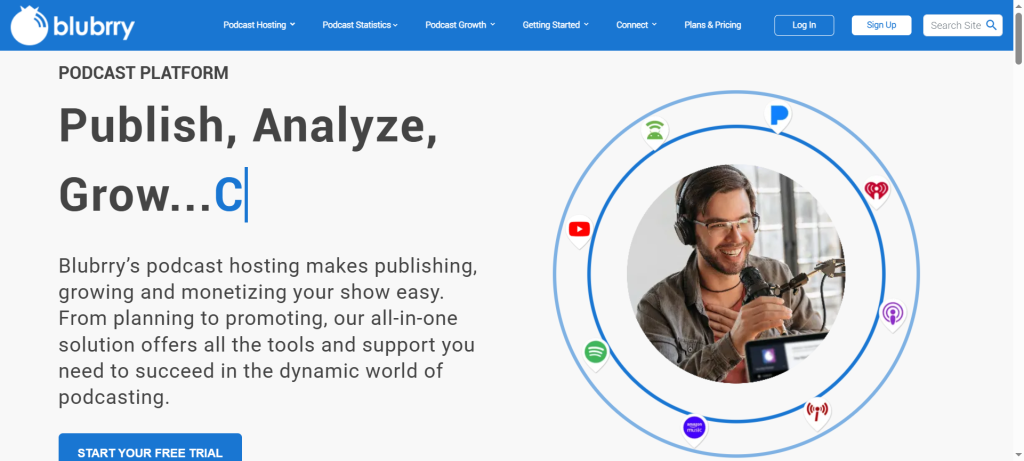Screen dimensions: 1024x461
Task: Expand the Podcast Growth menu
Action: coord(460,25)
